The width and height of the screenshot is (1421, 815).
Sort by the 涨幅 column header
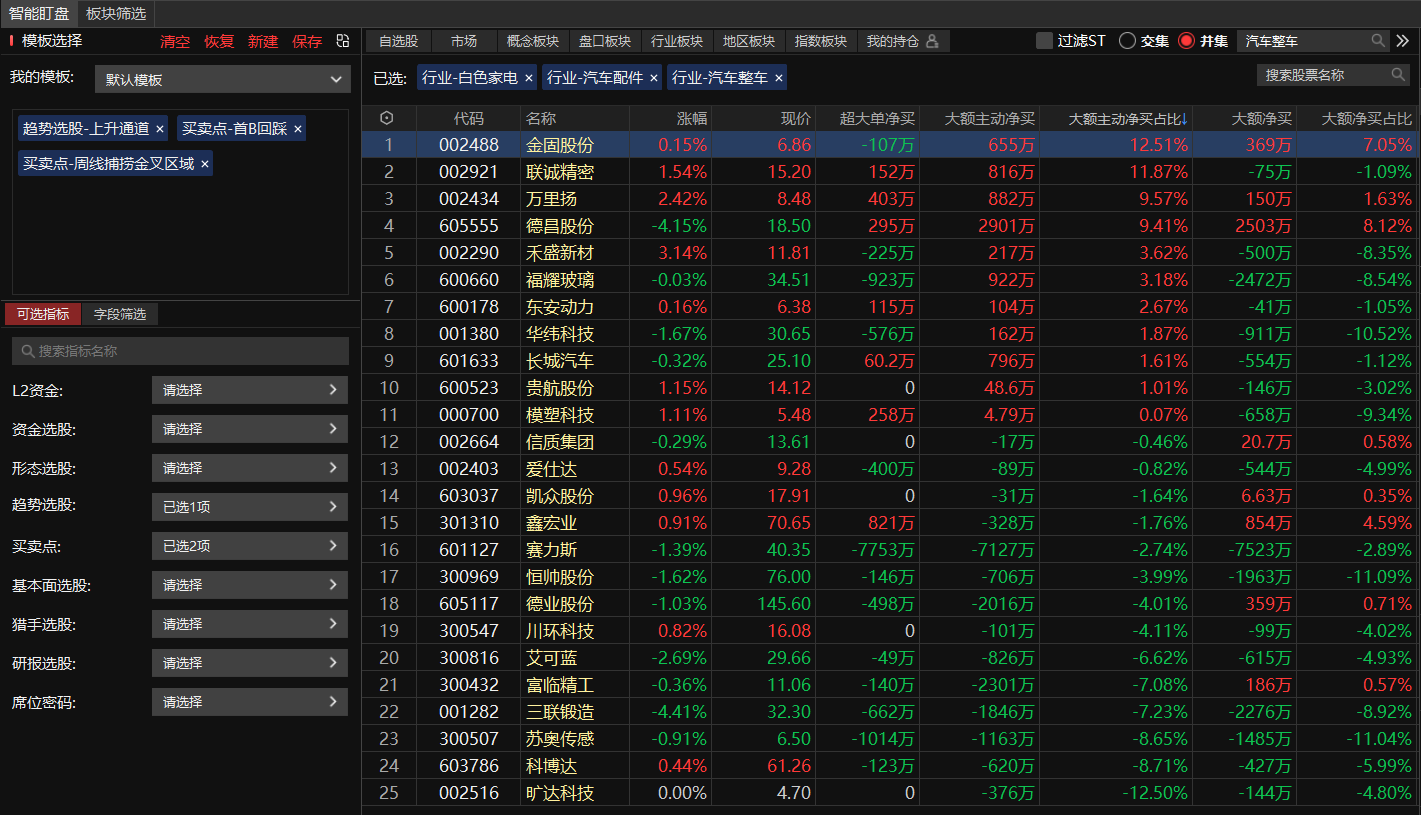click(x=692, y=118)
